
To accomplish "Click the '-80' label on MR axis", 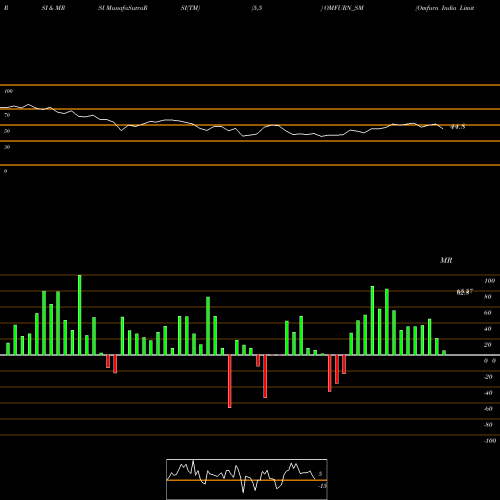I will click(x=488, y=425).
